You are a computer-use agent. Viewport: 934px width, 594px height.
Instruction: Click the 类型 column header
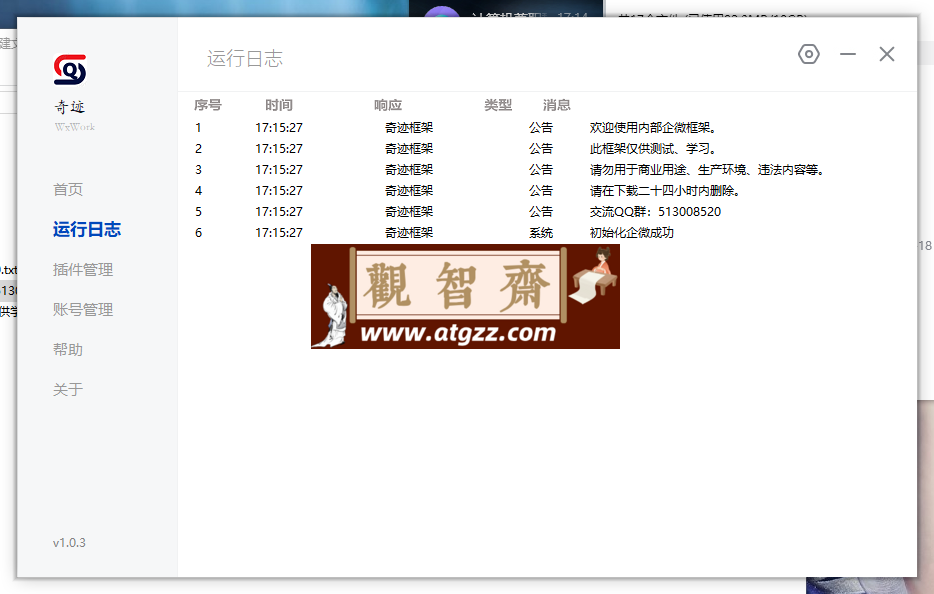pyautogui.click(x=498, y=105)
